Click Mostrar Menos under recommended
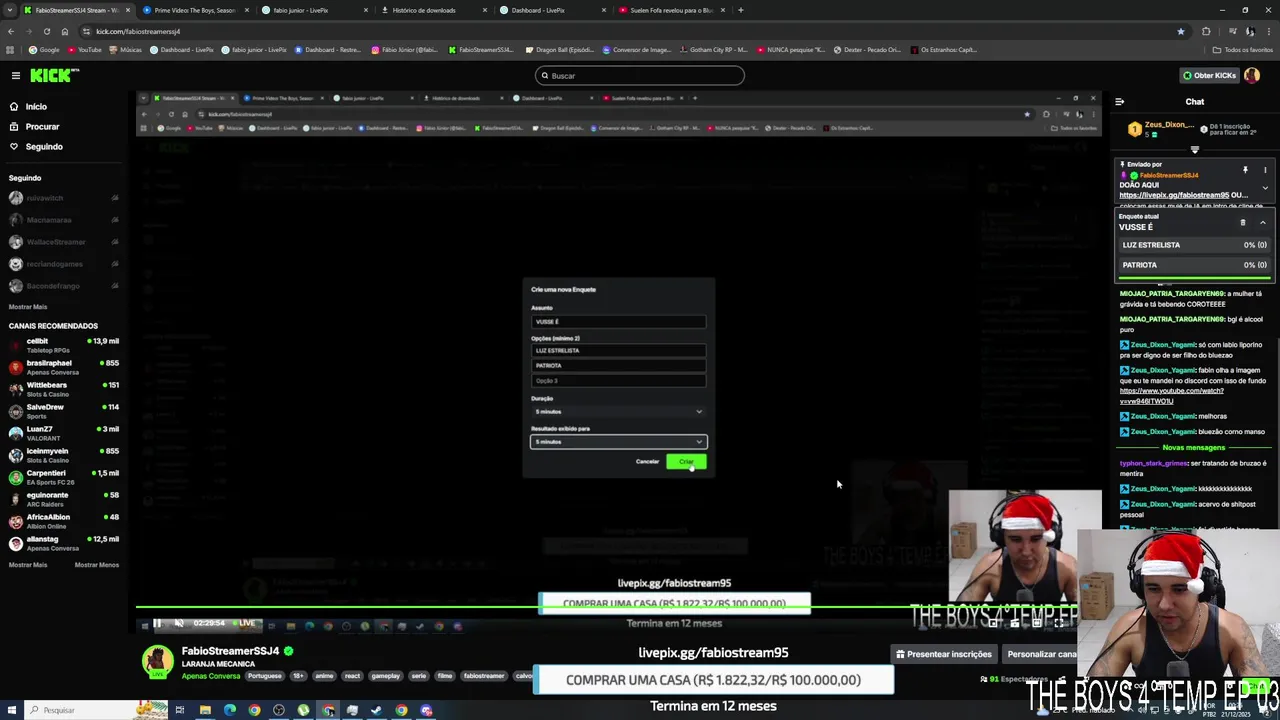 97,565
